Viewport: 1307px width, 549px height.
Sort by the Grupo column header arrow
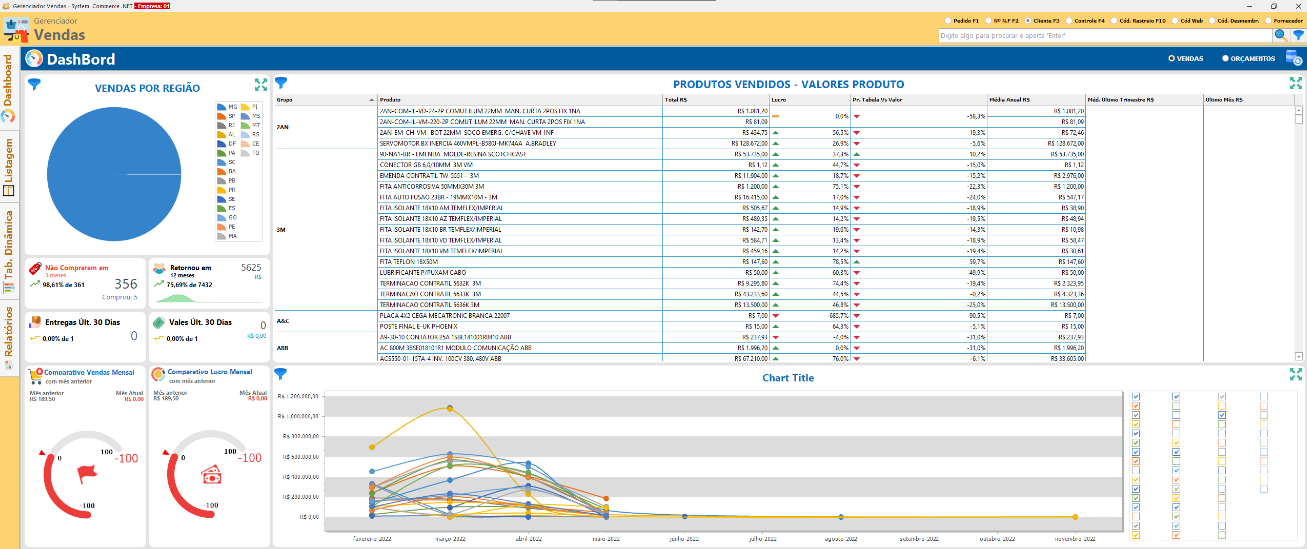click(x=371, y=100)
